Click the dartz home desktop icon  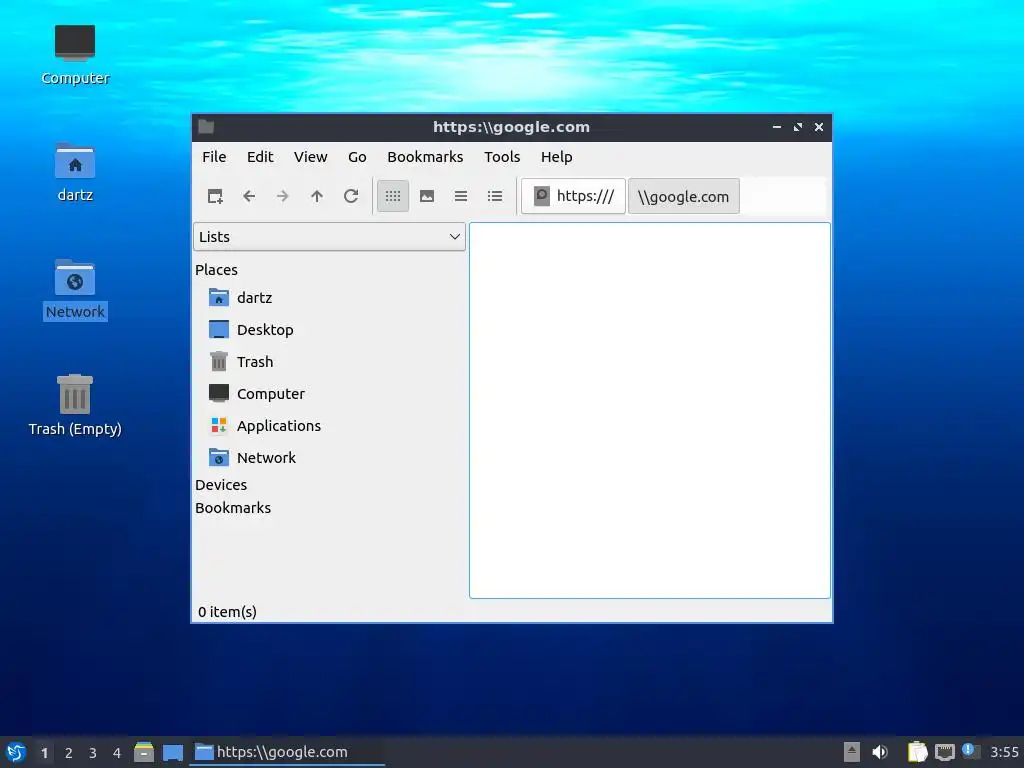[75, 172]
